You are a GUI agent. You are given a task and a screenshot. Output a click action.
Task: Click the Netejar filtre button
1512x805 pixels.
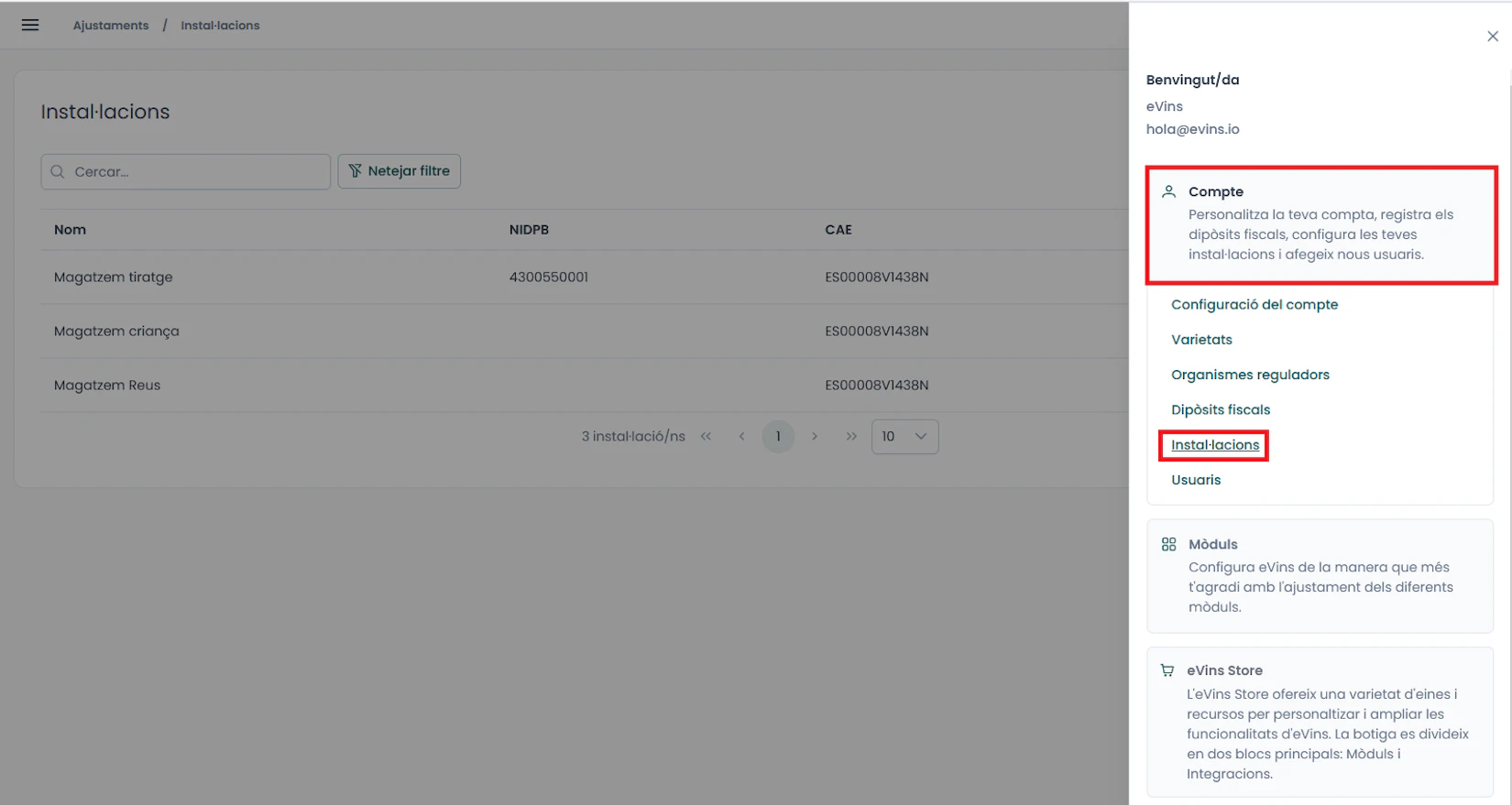coord(399,171)
